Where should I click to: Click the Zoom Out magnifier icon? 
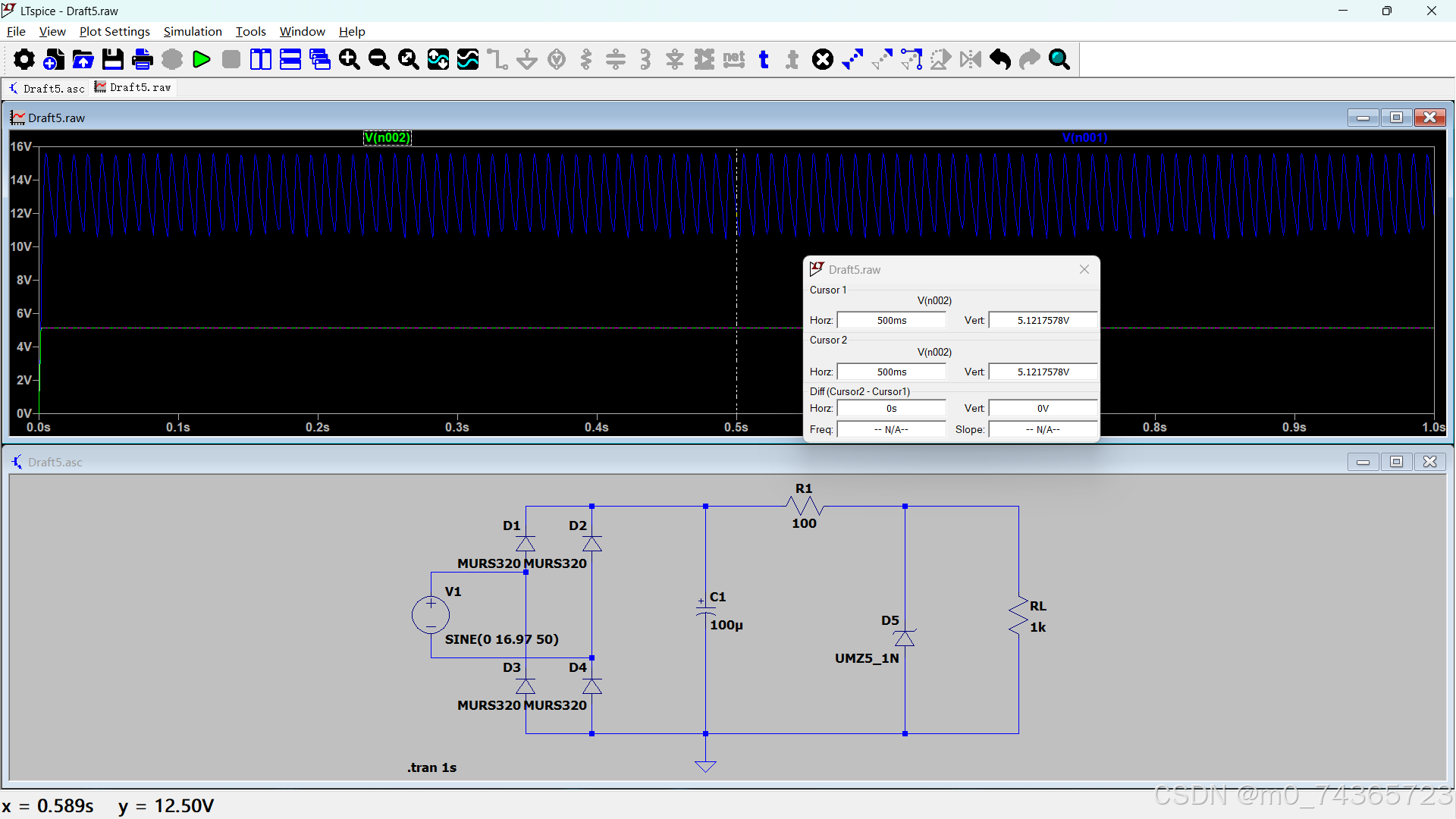379,59
